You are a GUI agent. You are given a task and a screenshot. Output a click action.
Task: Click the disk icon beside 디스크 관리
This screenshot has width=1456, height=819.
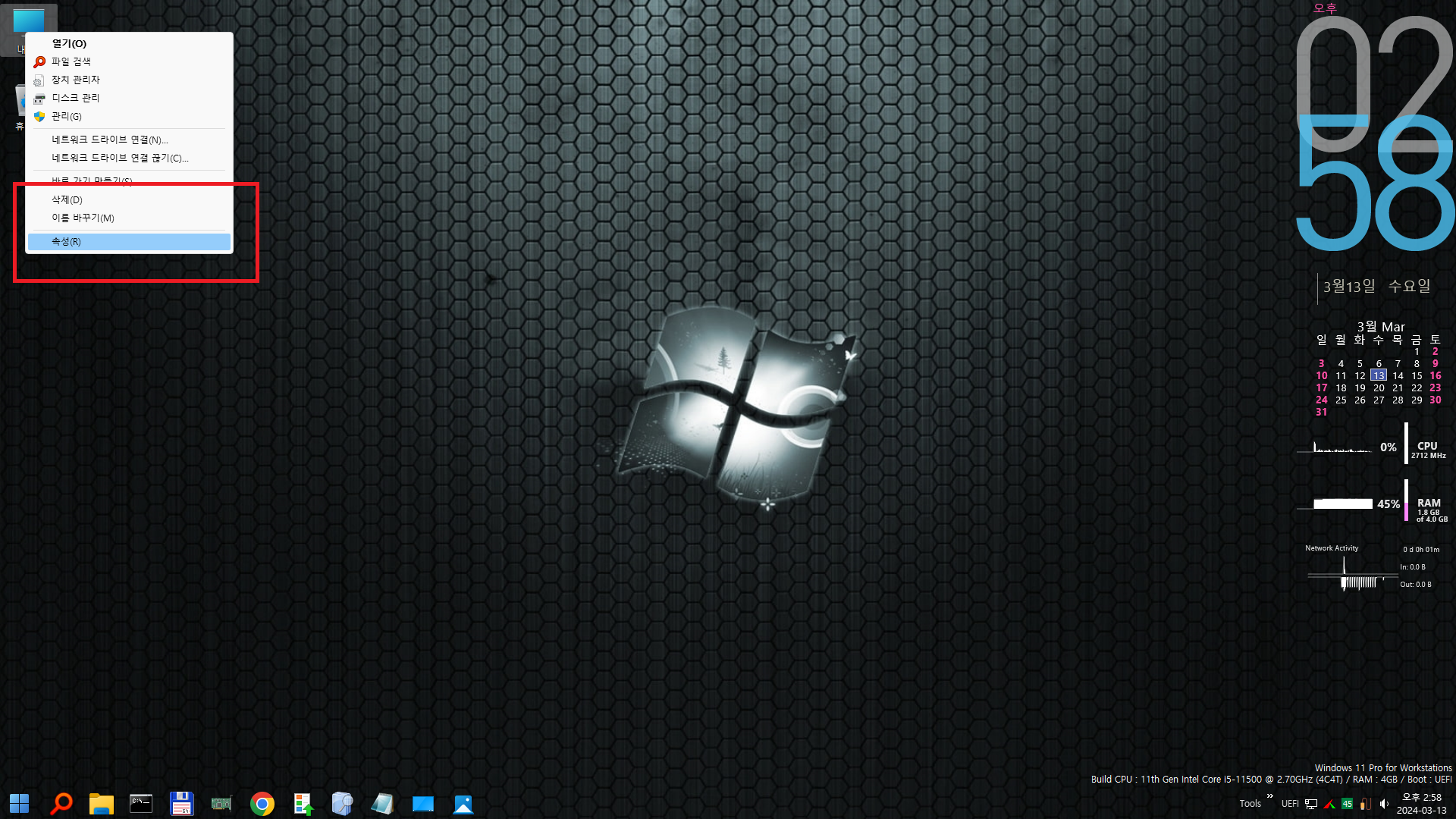click(x=39, y=98)
